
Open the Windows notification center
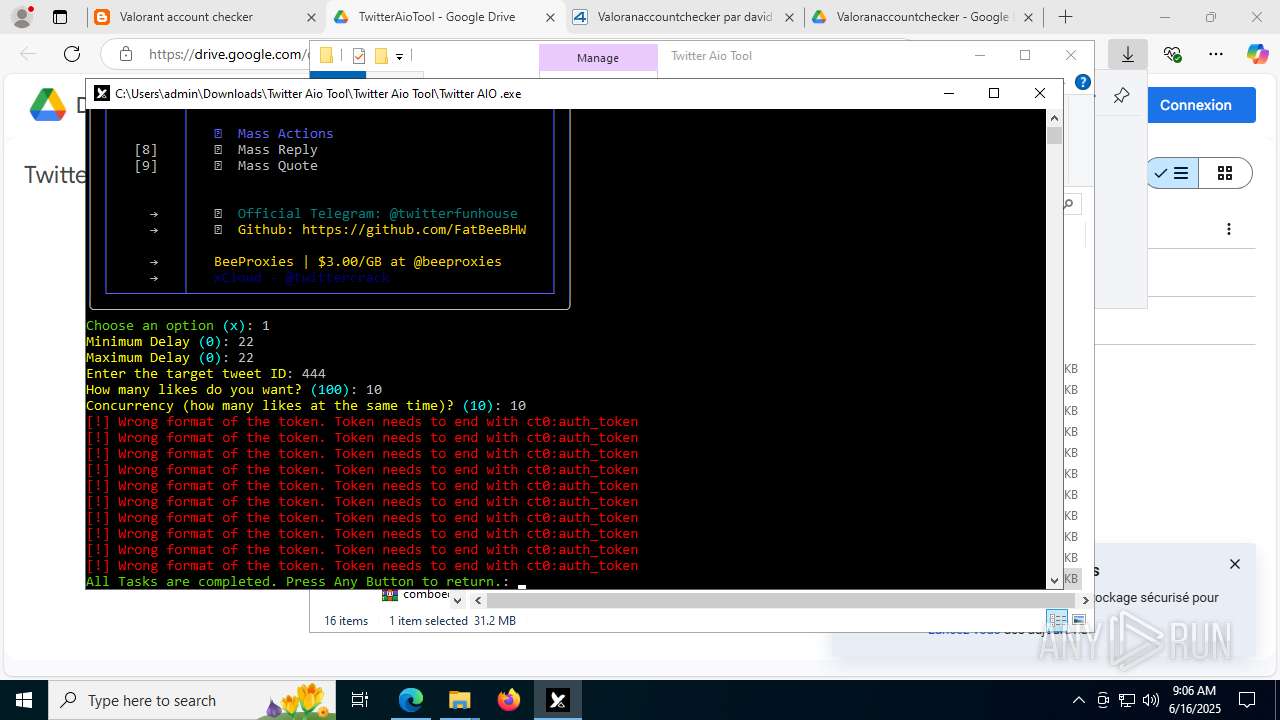click(x=1247, y=700)
